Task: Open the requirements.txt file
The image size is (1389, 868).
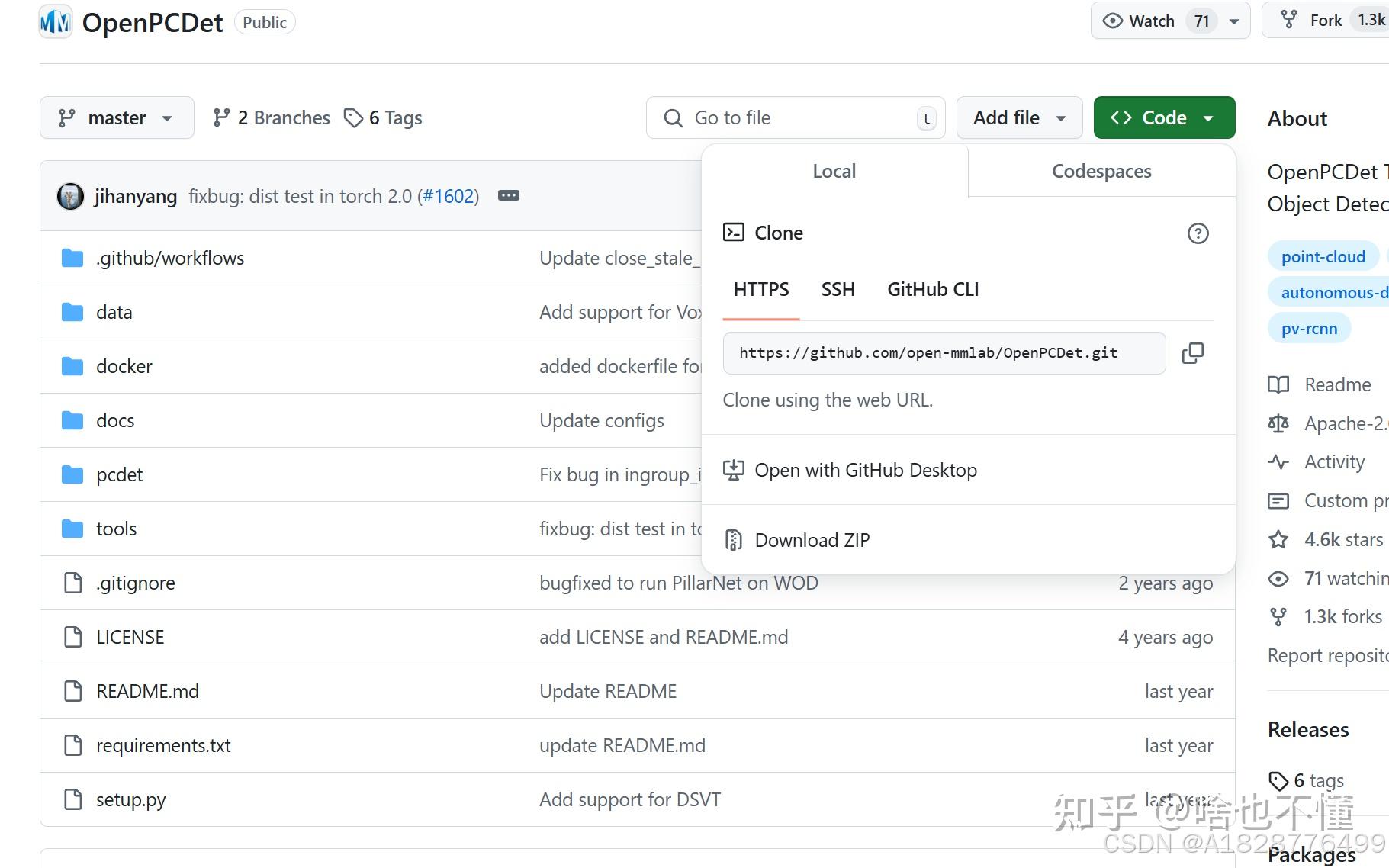Action: [x=162, y=745]
